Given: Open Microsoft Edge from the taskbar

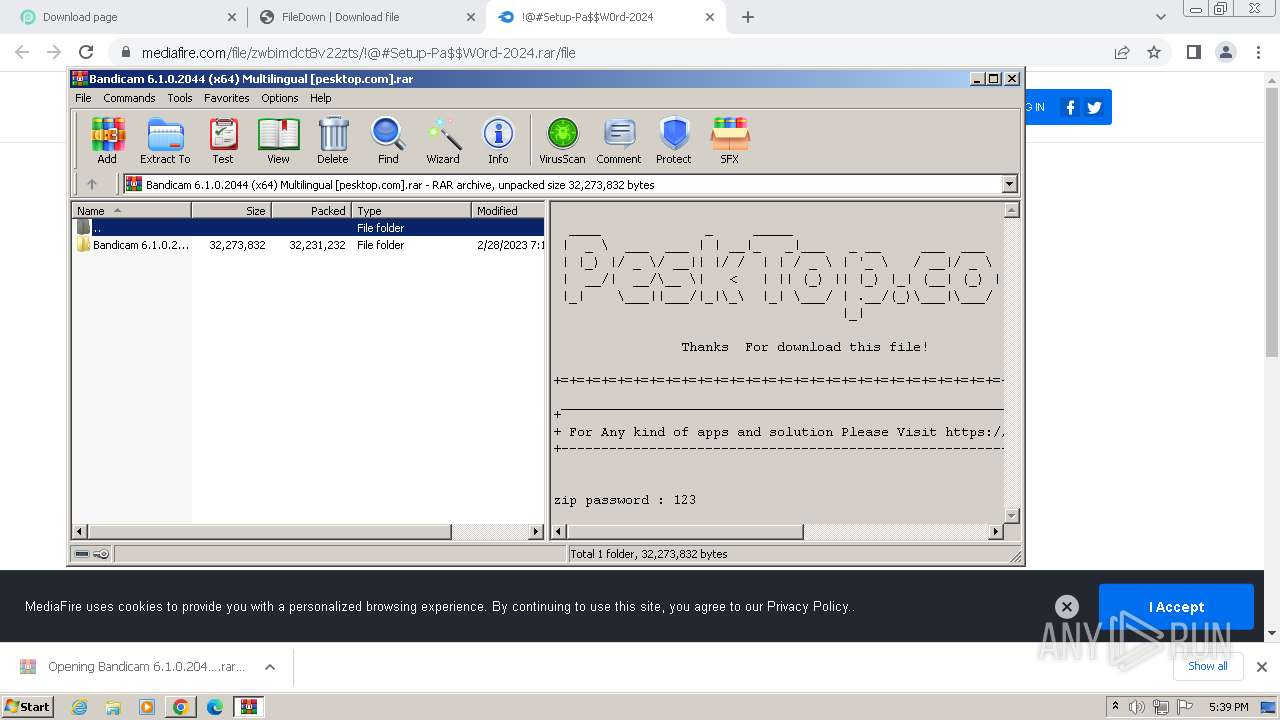Looking at the screenshot, I should [x=214, y=706].
